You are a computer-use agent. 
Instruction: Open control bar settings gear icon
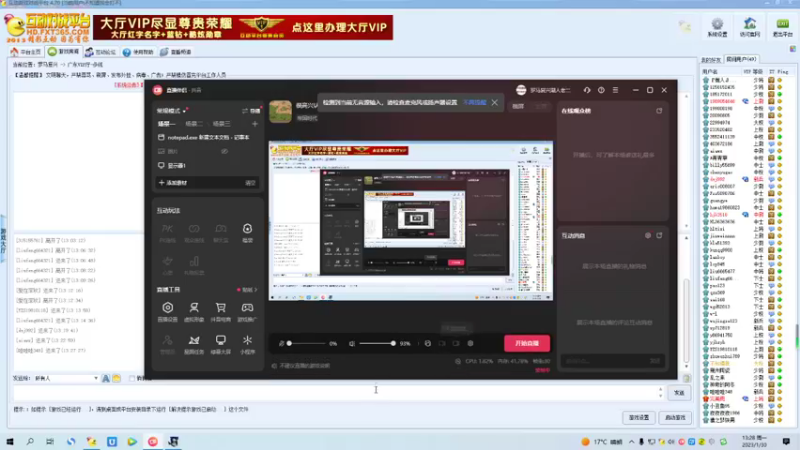tap(470, 343)
